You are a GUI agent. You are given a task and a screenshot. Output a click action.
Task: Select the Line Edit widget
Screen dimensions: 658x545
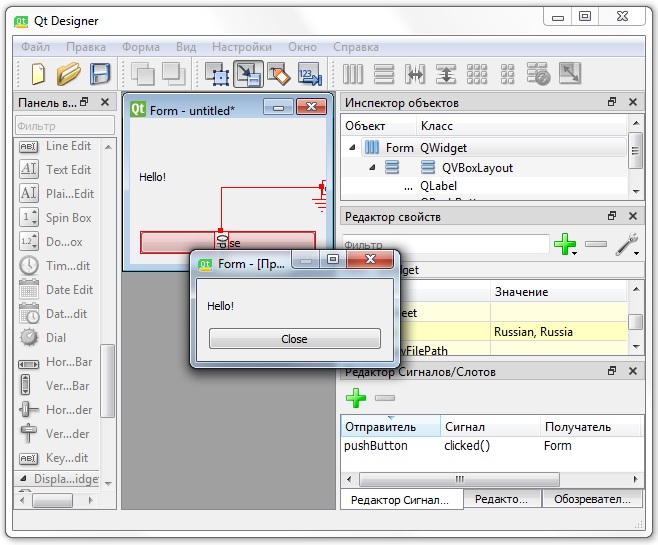[x=57, y=146]
